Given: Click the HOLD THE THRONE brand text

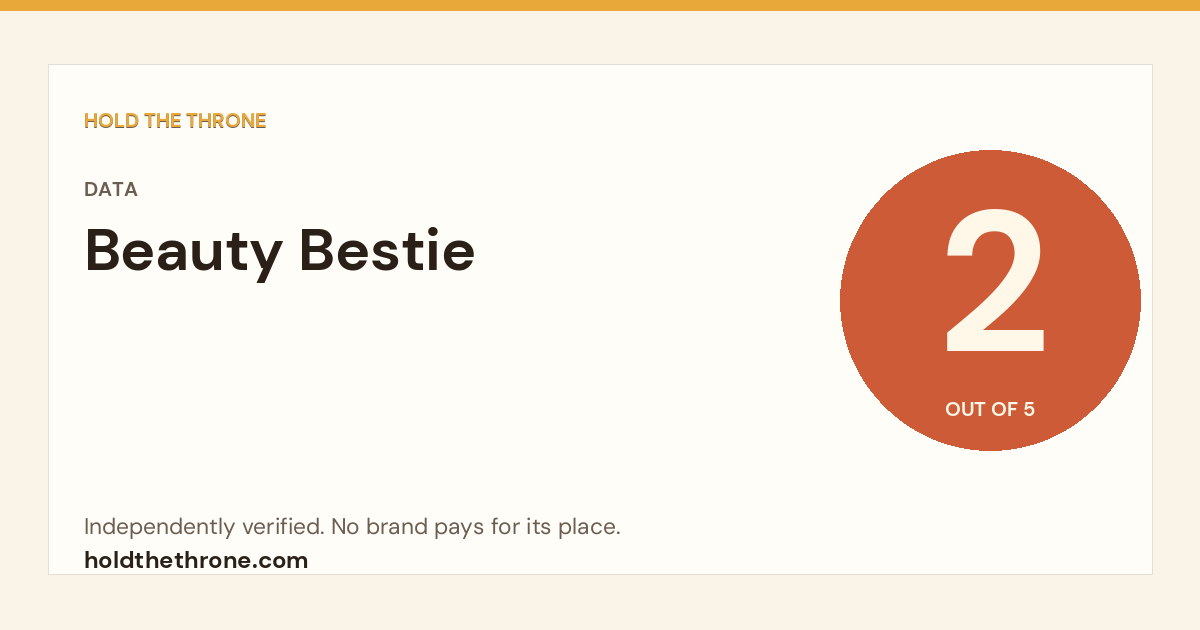Looking at the screenshot, I should click(x=175, y=121).
